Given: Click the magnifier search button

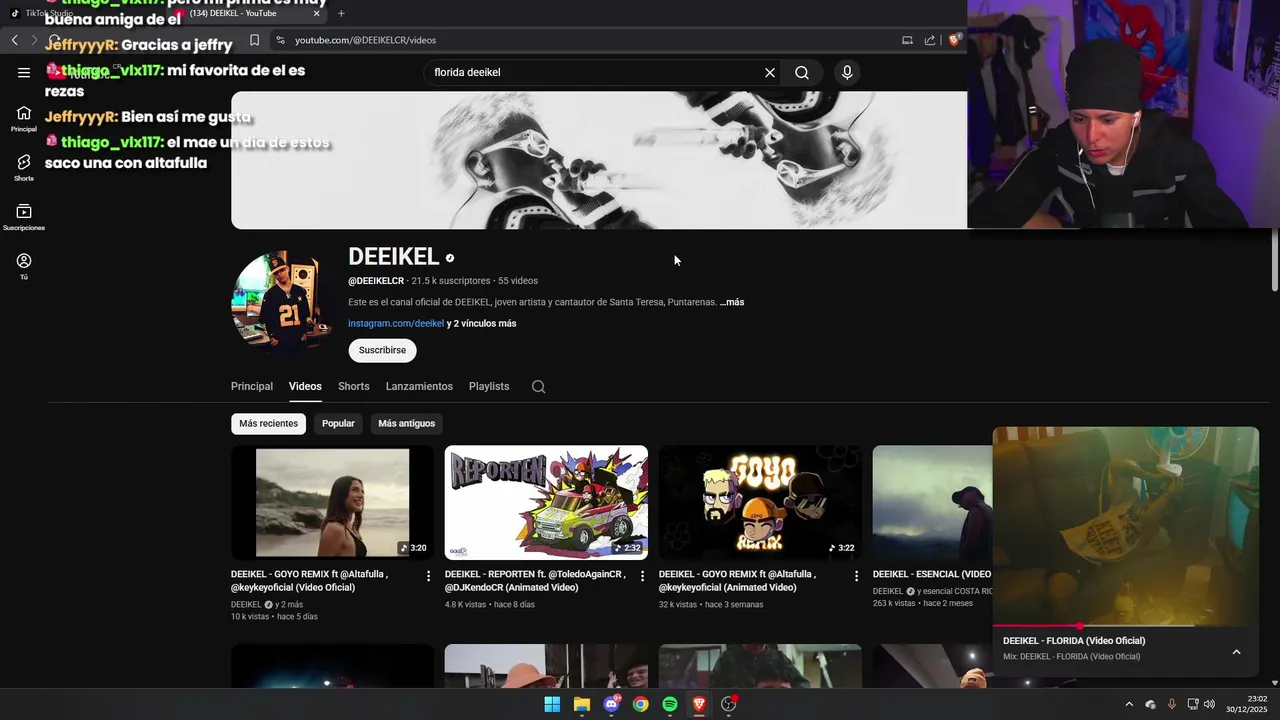Looking at the screenshot, I should (802, 72).
